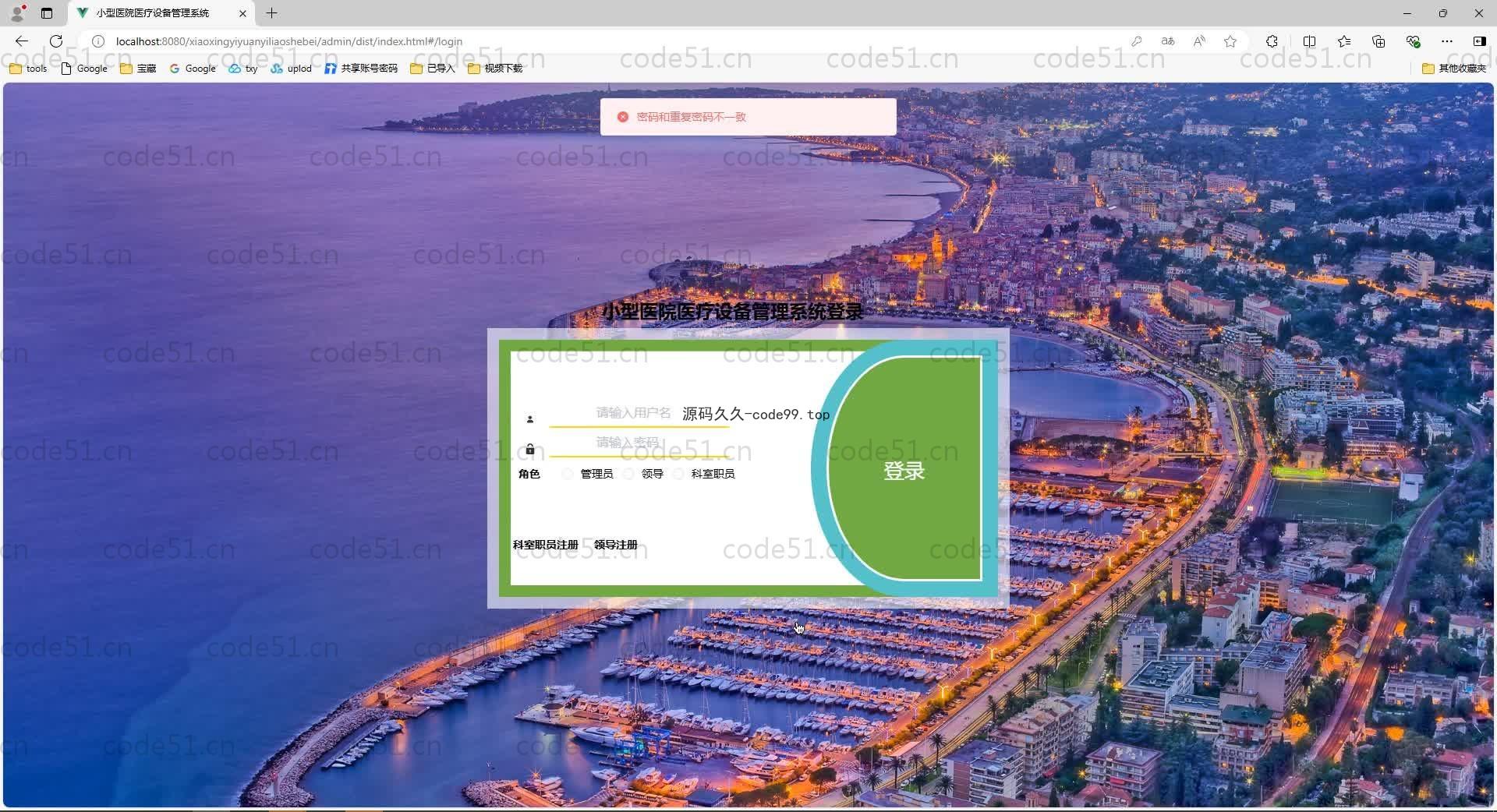Click the user icon beside username field
This screenshot has width=1497, height=812.
coord(530,419)
